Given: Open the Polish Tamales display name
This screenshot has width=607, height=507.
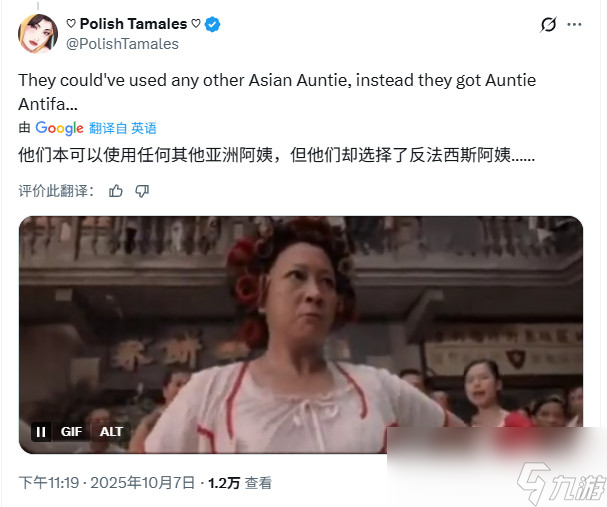Looking at the screenshot, I should click(x=133, y=24).
